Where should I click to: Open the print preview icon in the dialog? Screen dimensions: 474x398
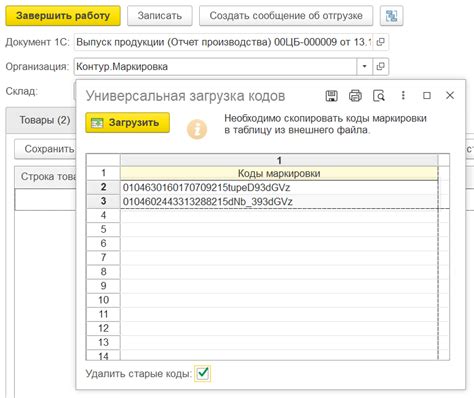[379, 96]
